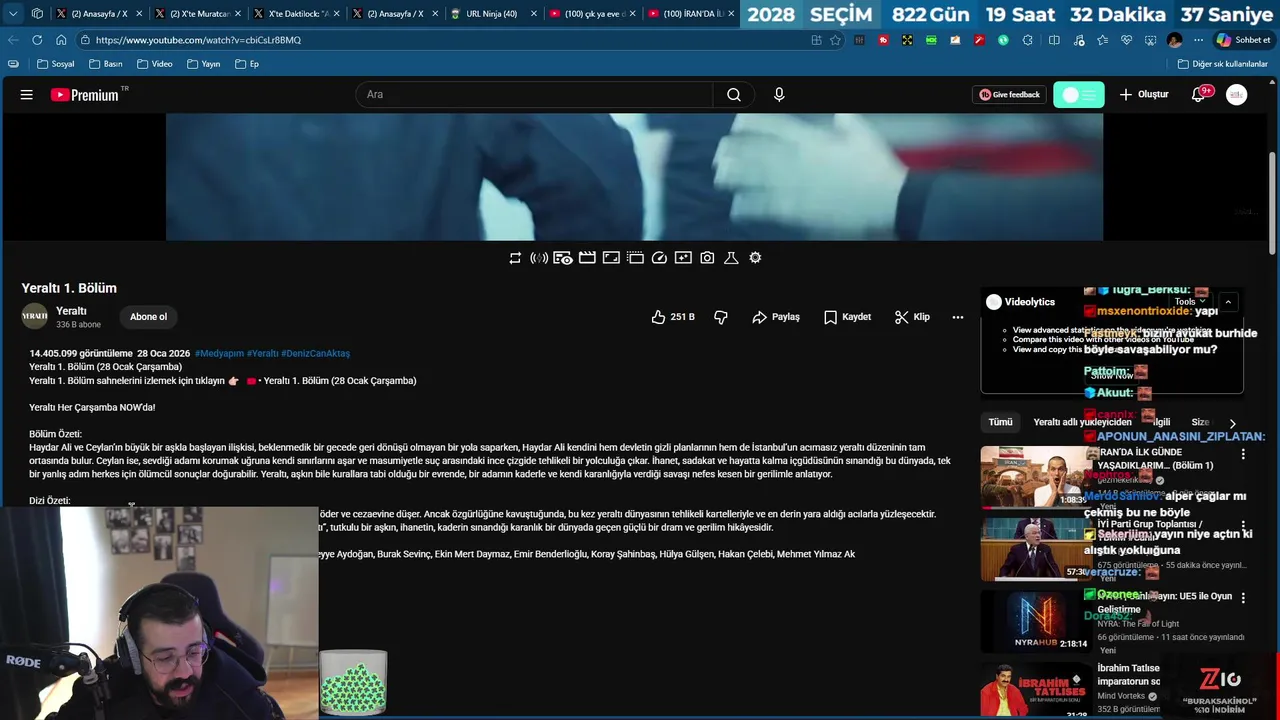Open the notifications bell
The image size is (1280, 720).
tap(1199, 95)
